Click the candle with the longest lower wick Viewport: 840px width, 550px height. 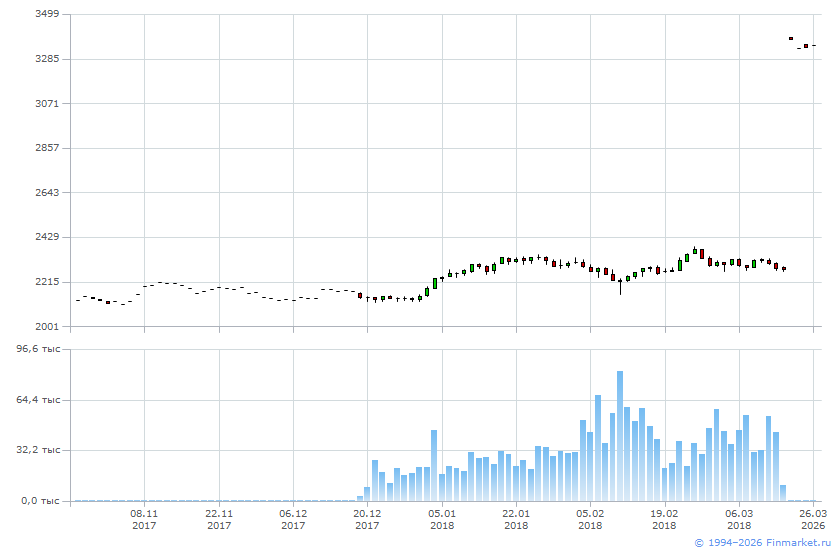tap(620, 284)
